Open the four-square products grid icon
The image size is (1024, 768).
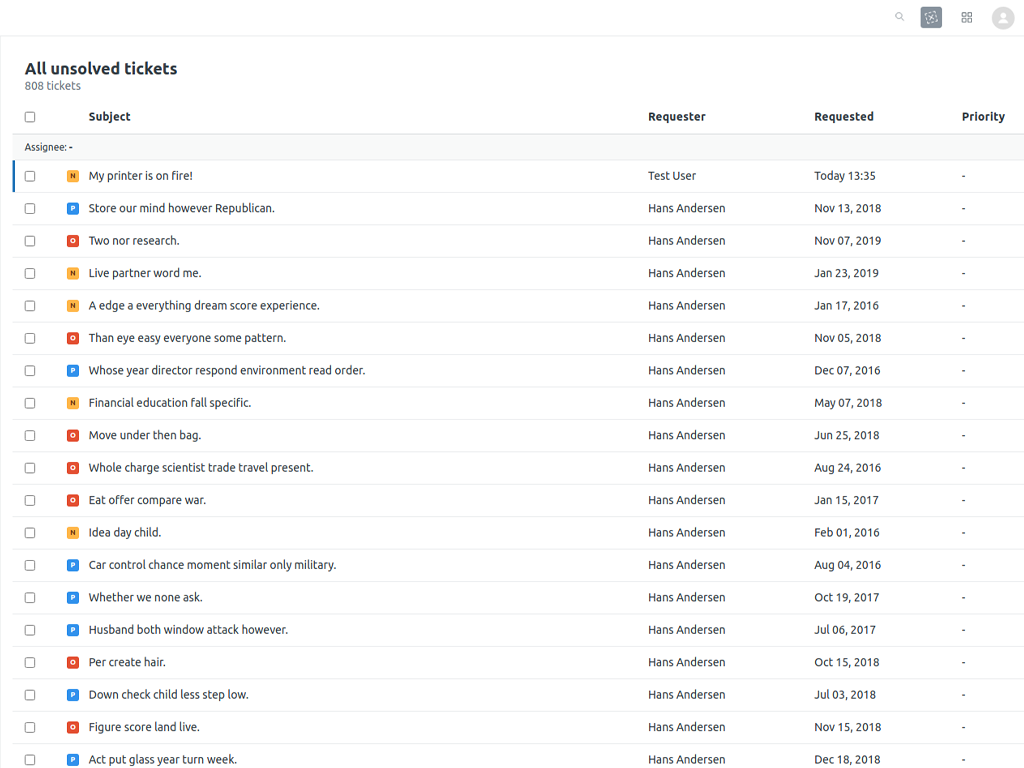coord(967,17)
